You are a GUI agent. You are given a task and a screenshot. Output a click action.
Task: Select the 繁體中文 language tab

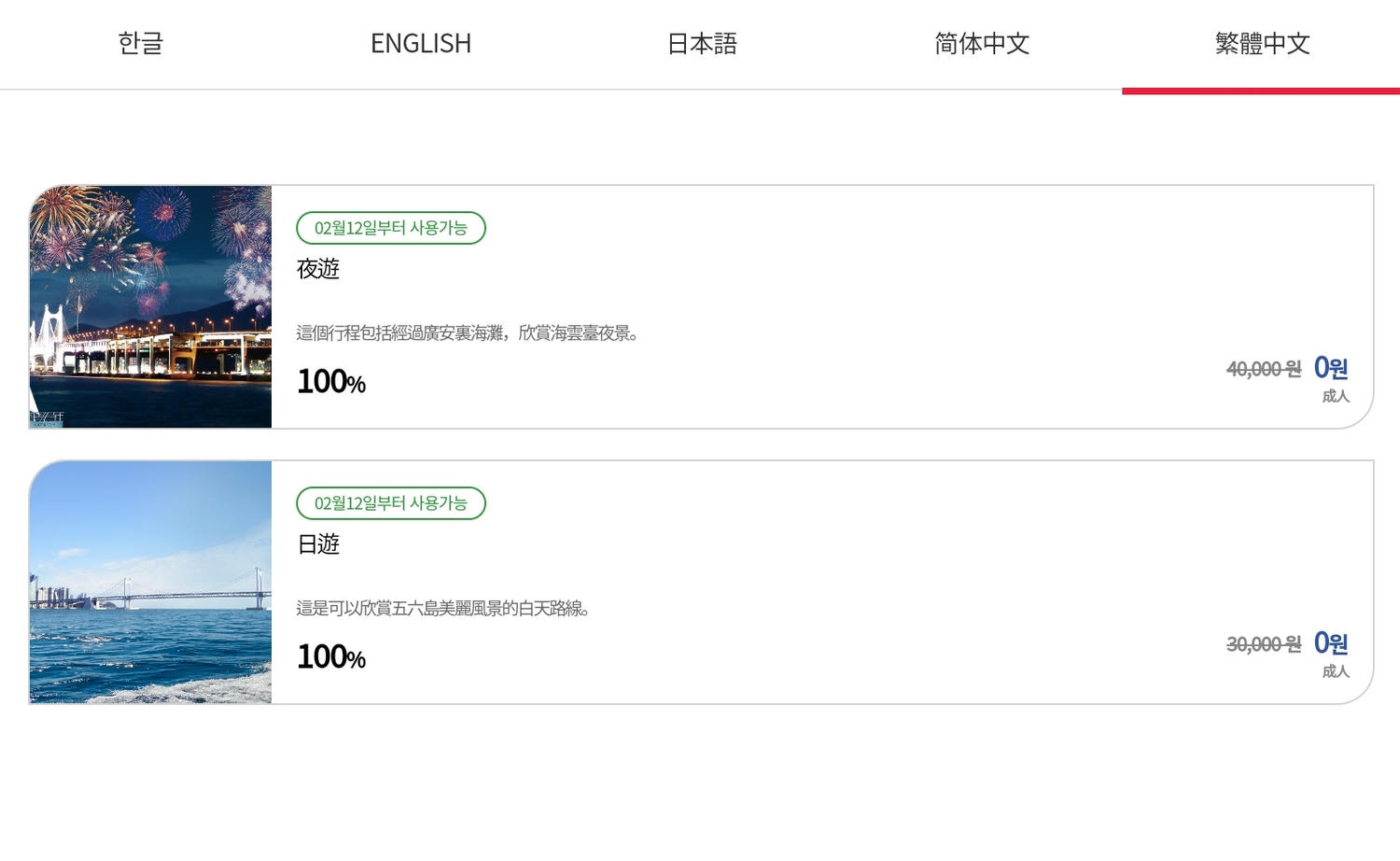coord(1262,44)
